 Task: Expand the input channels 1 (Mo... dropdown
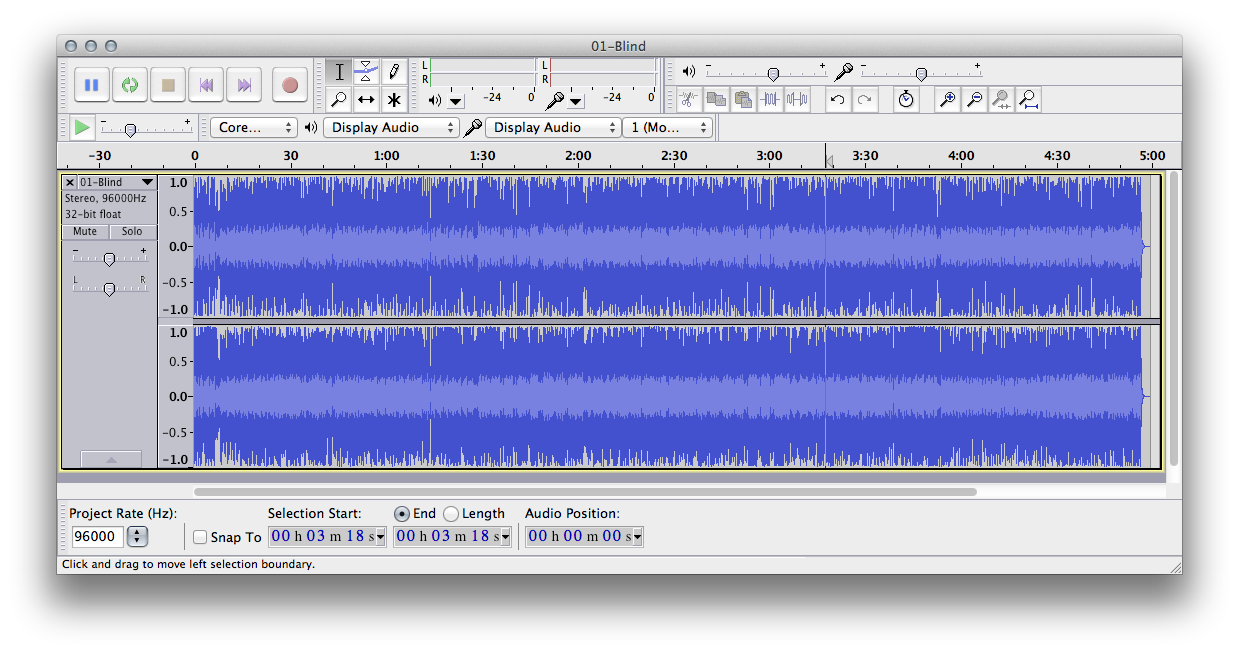[667, 128]
